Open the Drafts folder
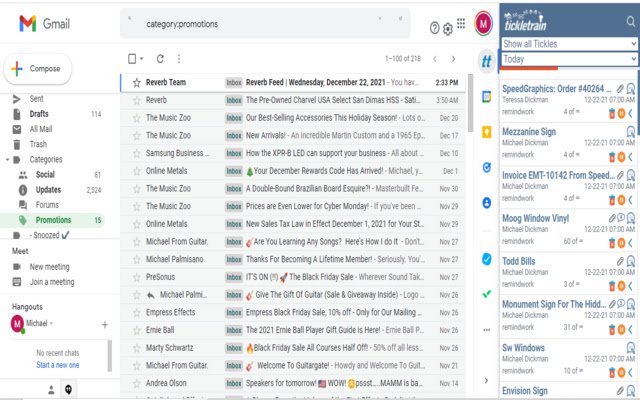The image size is (640, 400). coord(39,114)
